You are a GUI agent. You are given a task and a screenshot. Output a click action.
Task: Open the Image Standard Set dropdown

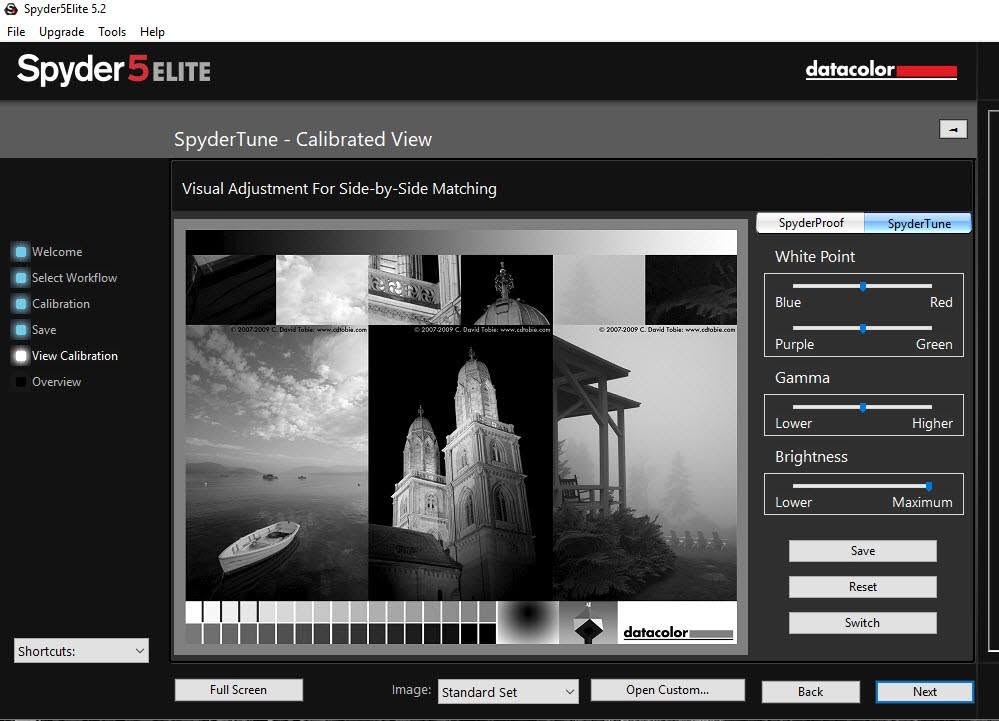508,692
